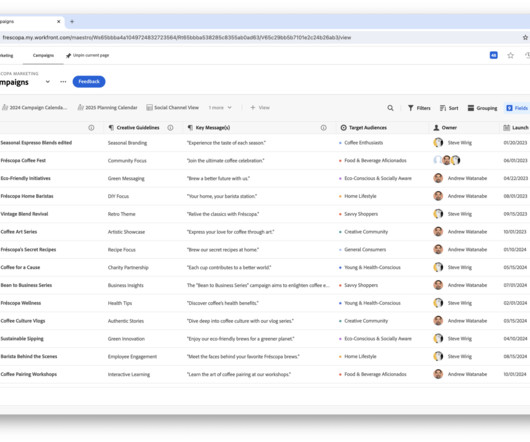Viewport: 530px width, 442px height.
Task: Switch to the 2025 Planning Calendar view
Action: pyautogui.click(x=107, y=108)
